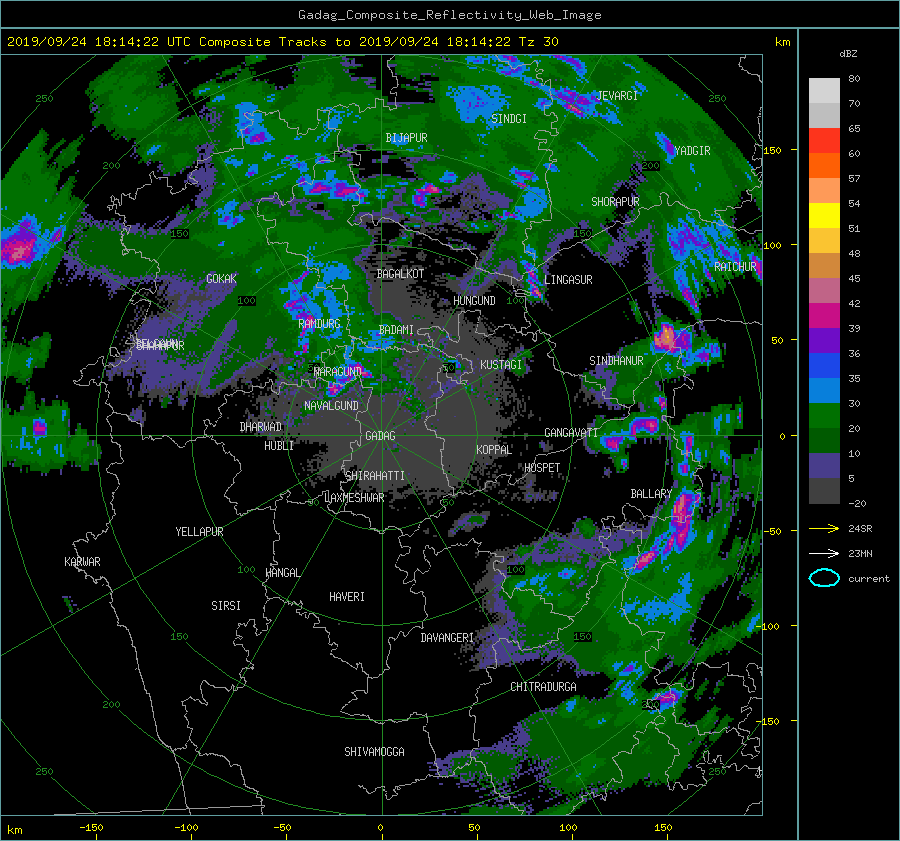Click the LINGASUR city label

click(x=568, y=280)
